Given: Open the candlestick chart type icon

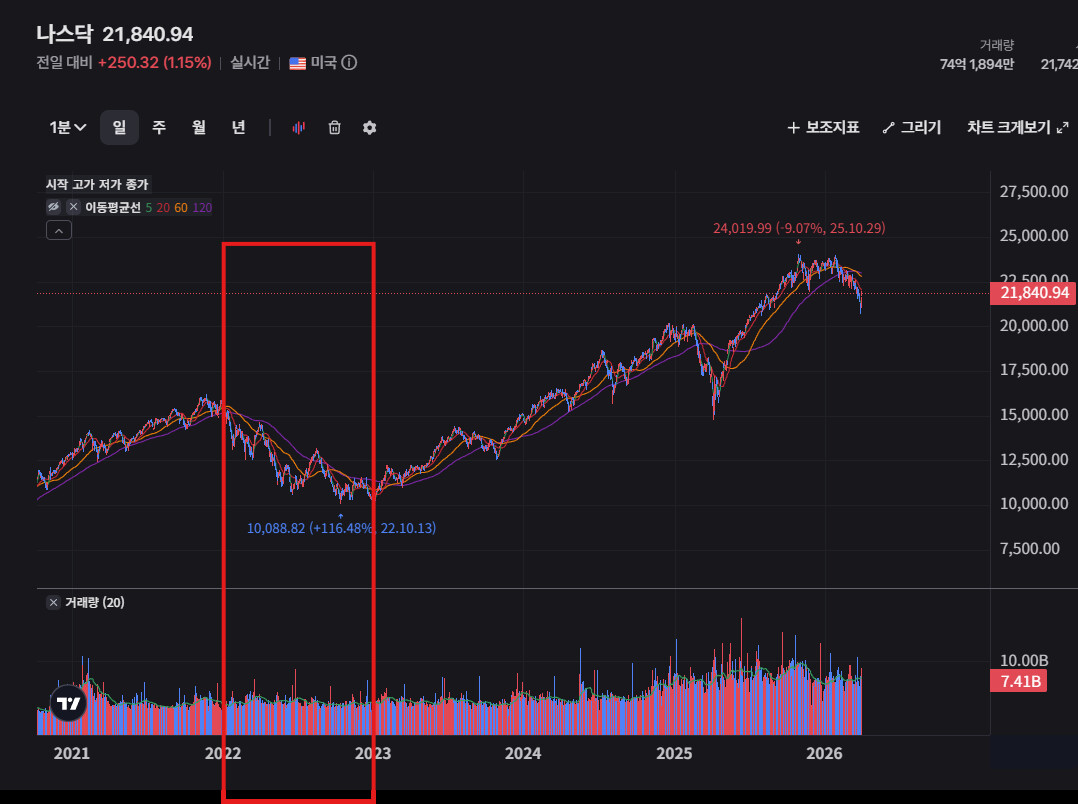Looking at the screenshot, I should pyautogui.click(x=298, y=128).
